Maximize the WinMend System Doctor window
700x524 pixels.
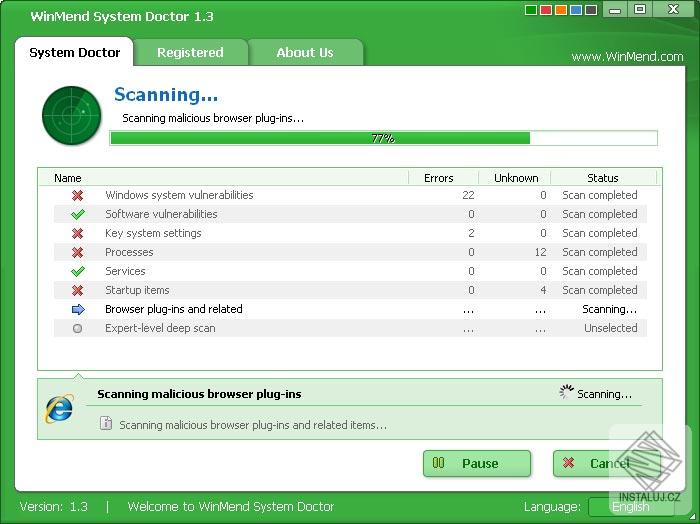point(640,9)
